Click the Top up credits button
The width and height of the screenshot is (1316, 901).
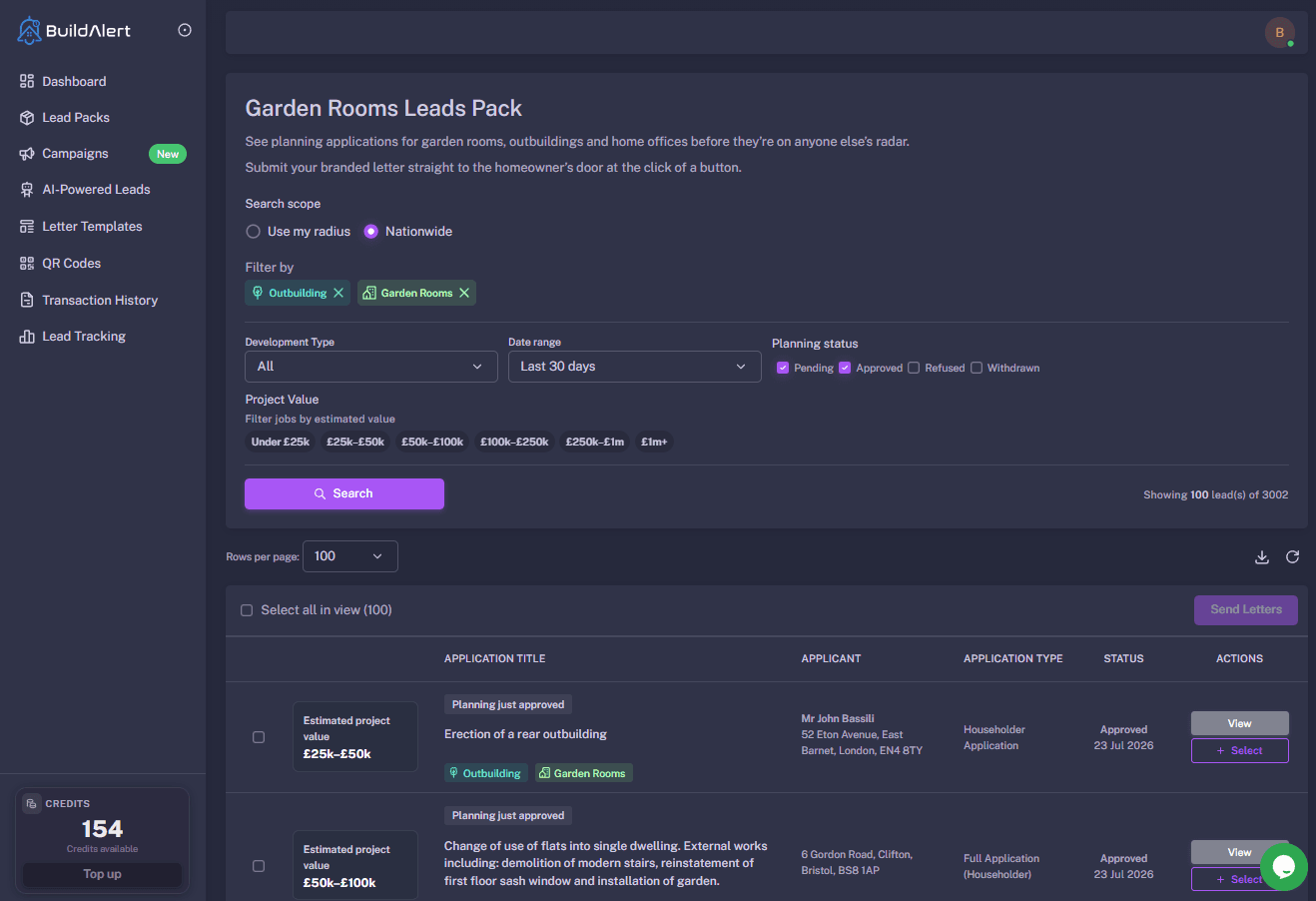[x=102, y=874]
